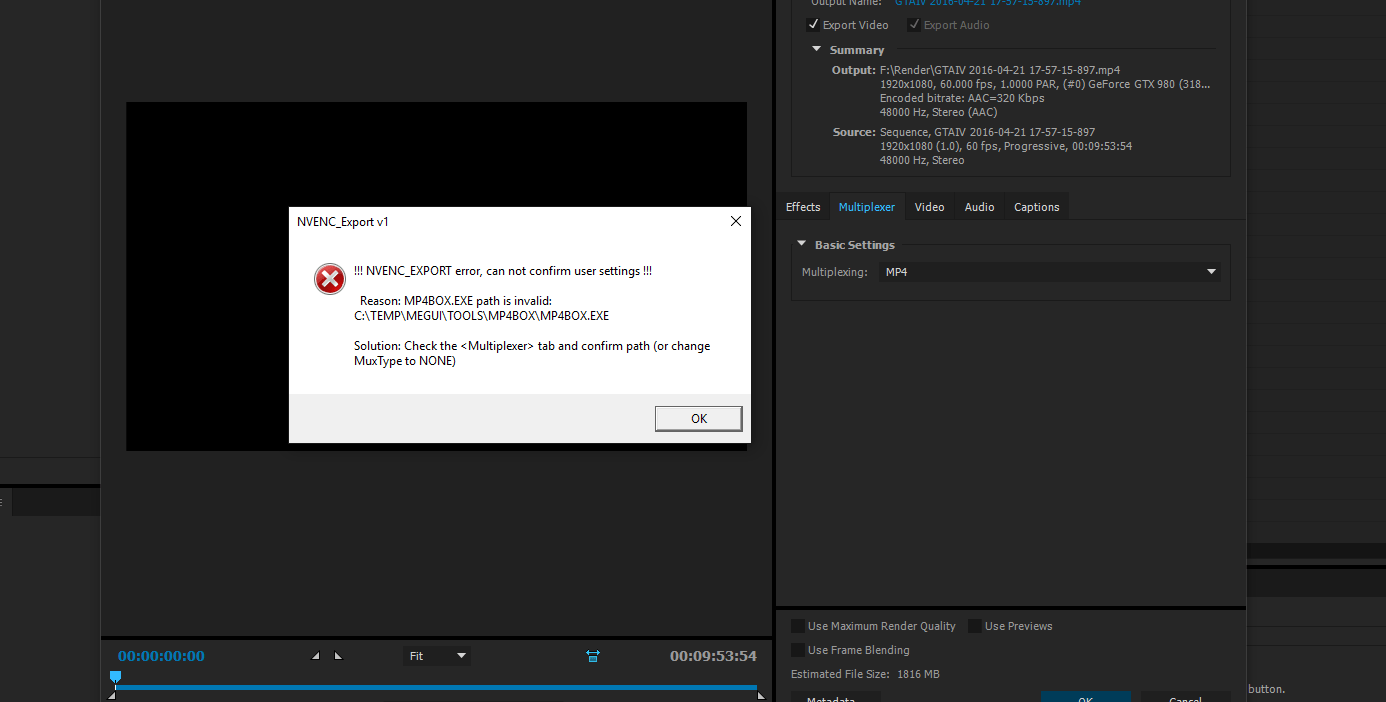The width and height of the screenshot is (1386, 702).
Task: Click the crop output icon above the timeline
Action: 593,655
